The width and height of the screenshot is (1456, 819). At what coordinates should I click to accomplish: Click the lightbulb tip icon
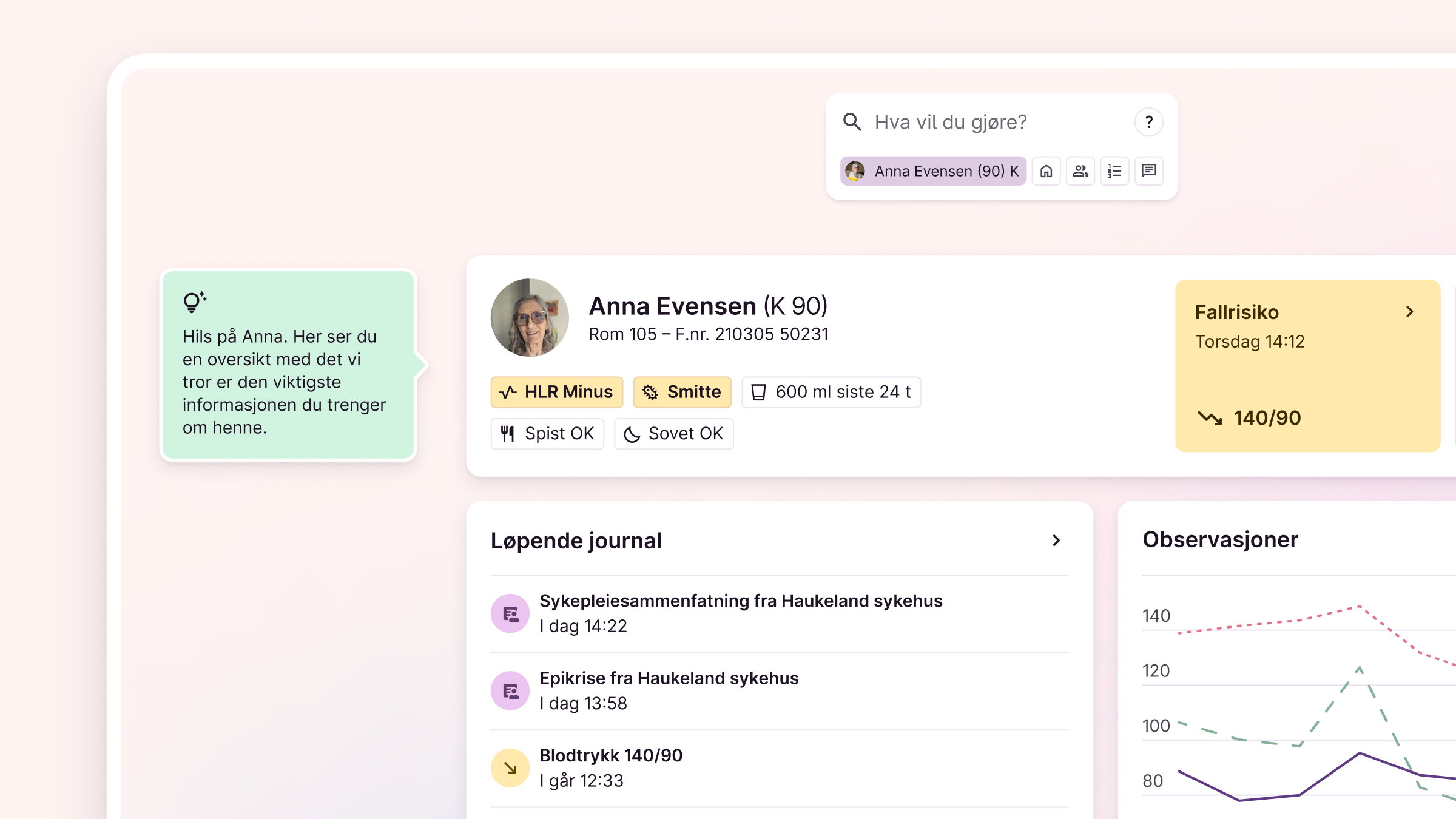pyautogui.click(x=194, y=302)
